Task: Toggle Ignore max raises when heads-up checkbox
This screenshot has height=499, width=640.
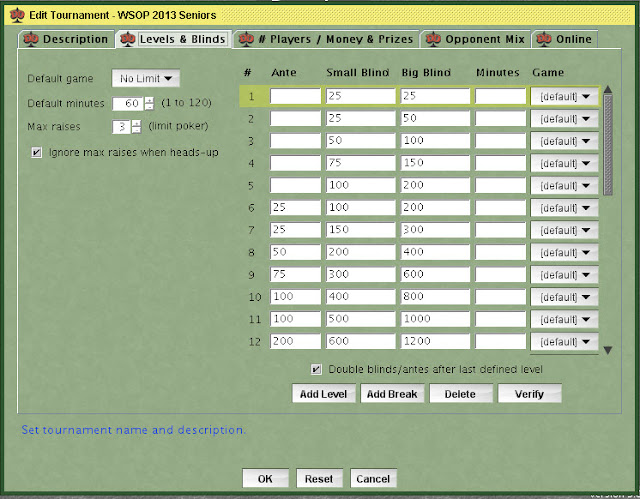Action: 36,153
